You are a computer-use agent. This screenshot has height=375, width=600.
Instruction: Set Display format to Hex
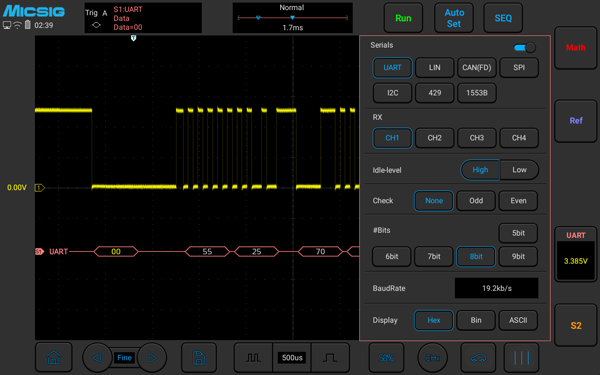434,320
